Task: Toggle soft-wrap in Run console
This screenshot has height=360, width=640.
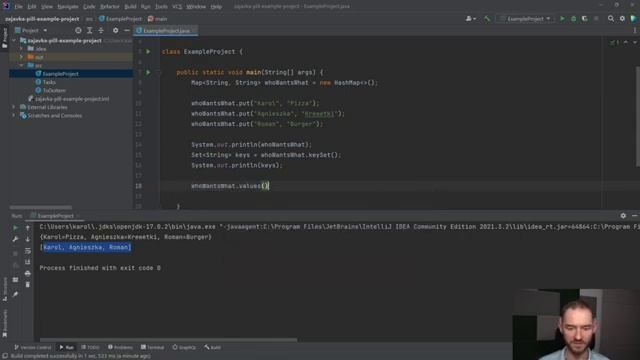Action: pos(28,251)
